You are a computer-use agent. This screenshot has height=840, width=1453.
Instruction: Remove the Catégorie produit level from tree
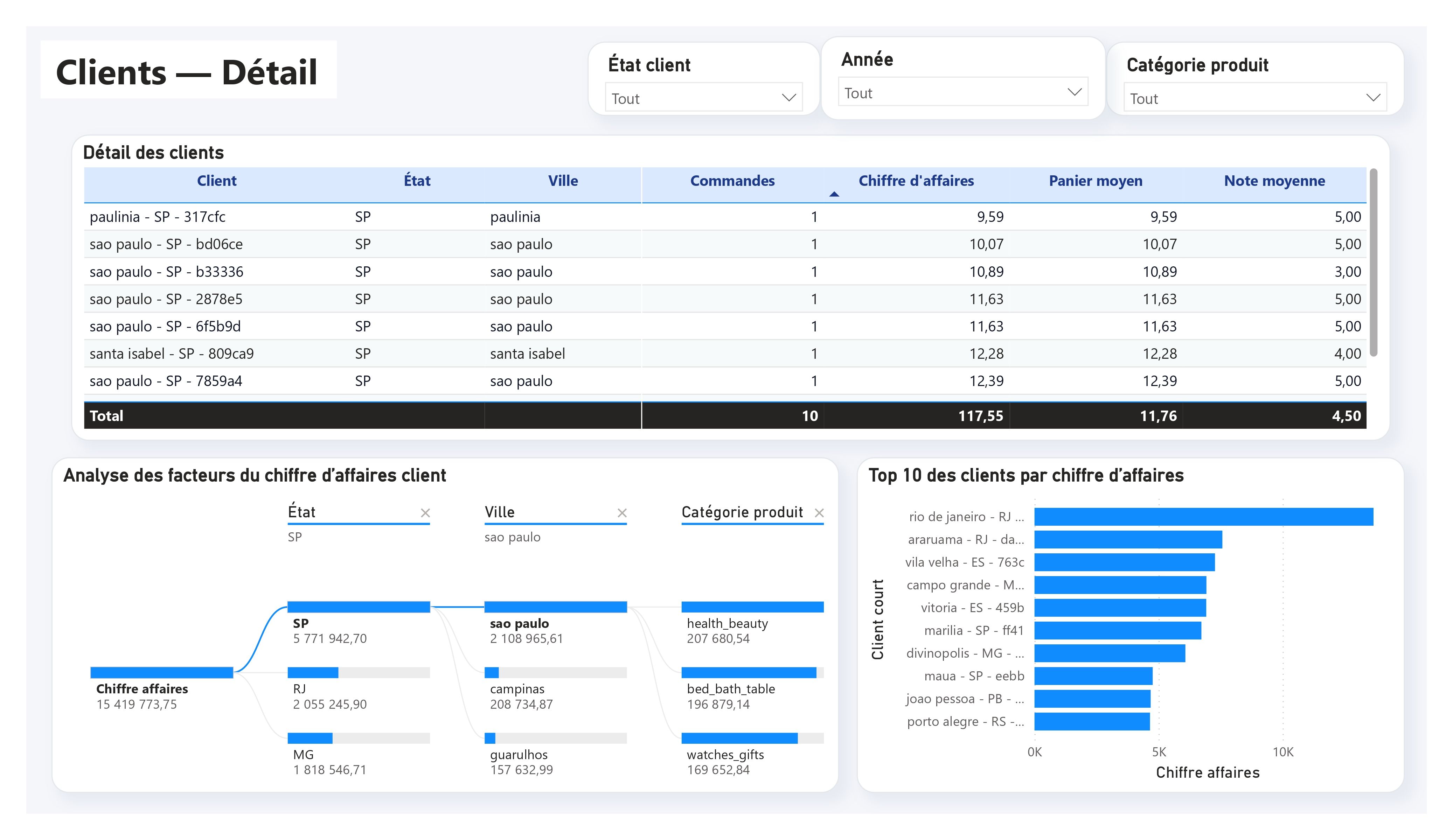[819, 512]
